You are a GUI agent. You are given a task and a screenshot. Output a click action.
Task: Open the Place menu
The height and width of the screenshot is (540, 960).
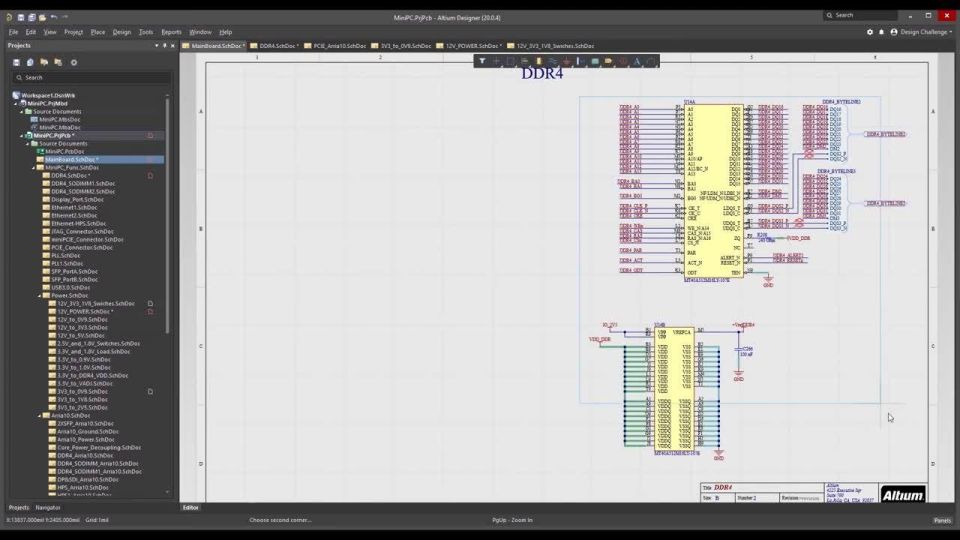[98, 32]
